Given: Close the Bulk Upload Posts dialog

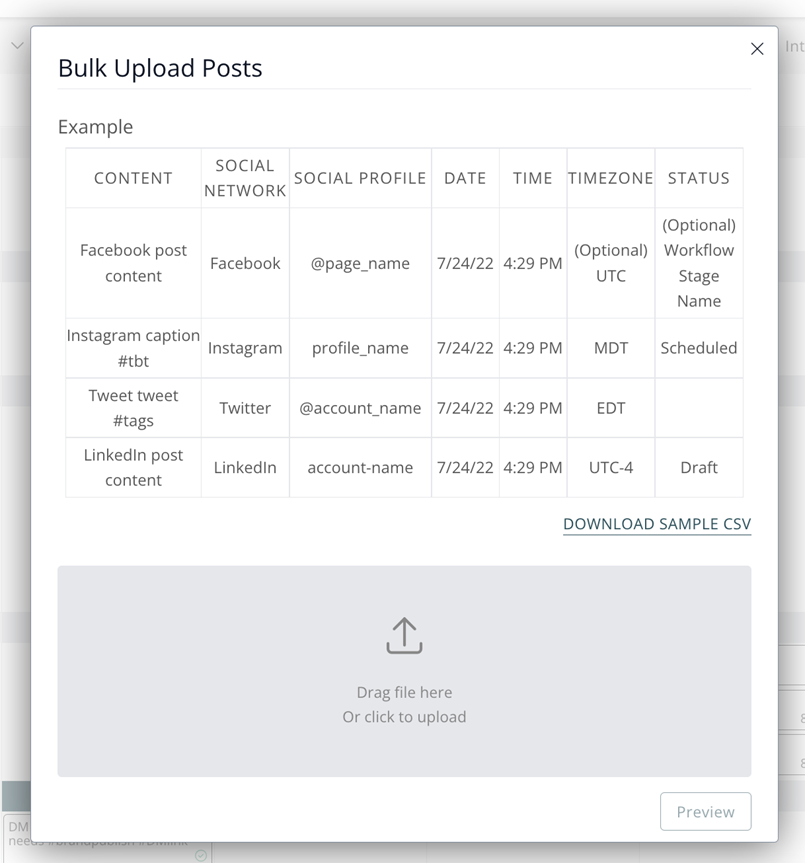Looking at the screenshot, I should 757,49.
